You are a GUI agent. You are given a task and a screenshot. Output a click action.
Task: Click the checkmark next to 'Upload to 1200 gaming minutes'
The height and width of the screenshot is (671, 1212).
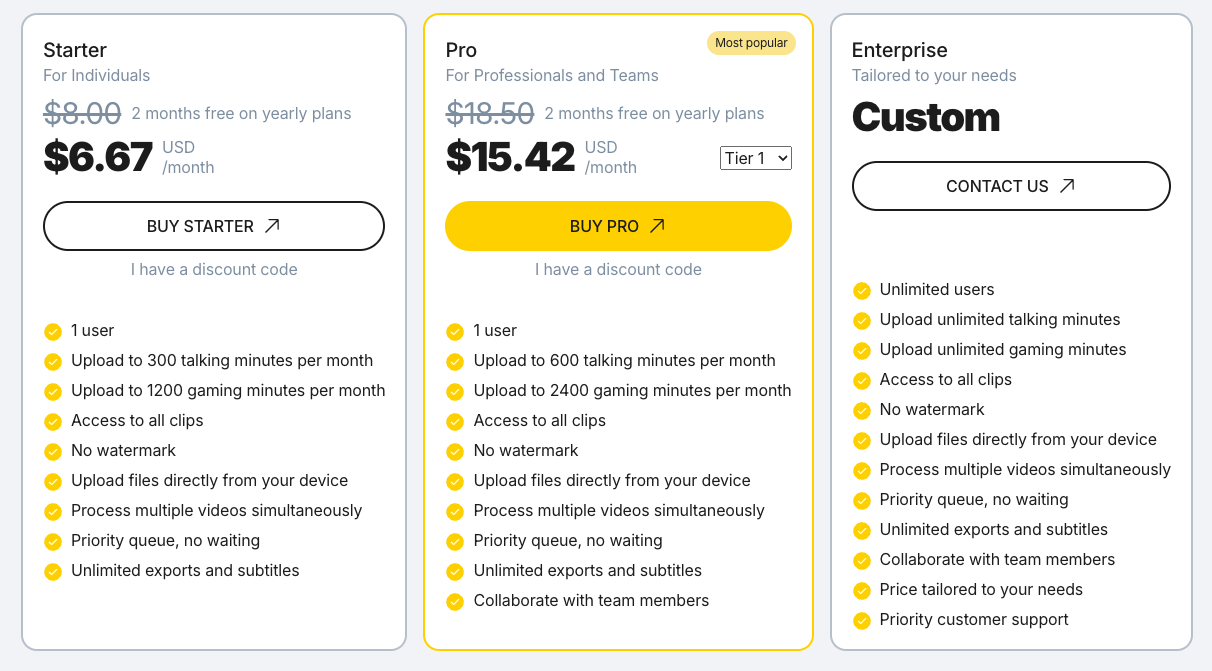click(x=53, y=391)
